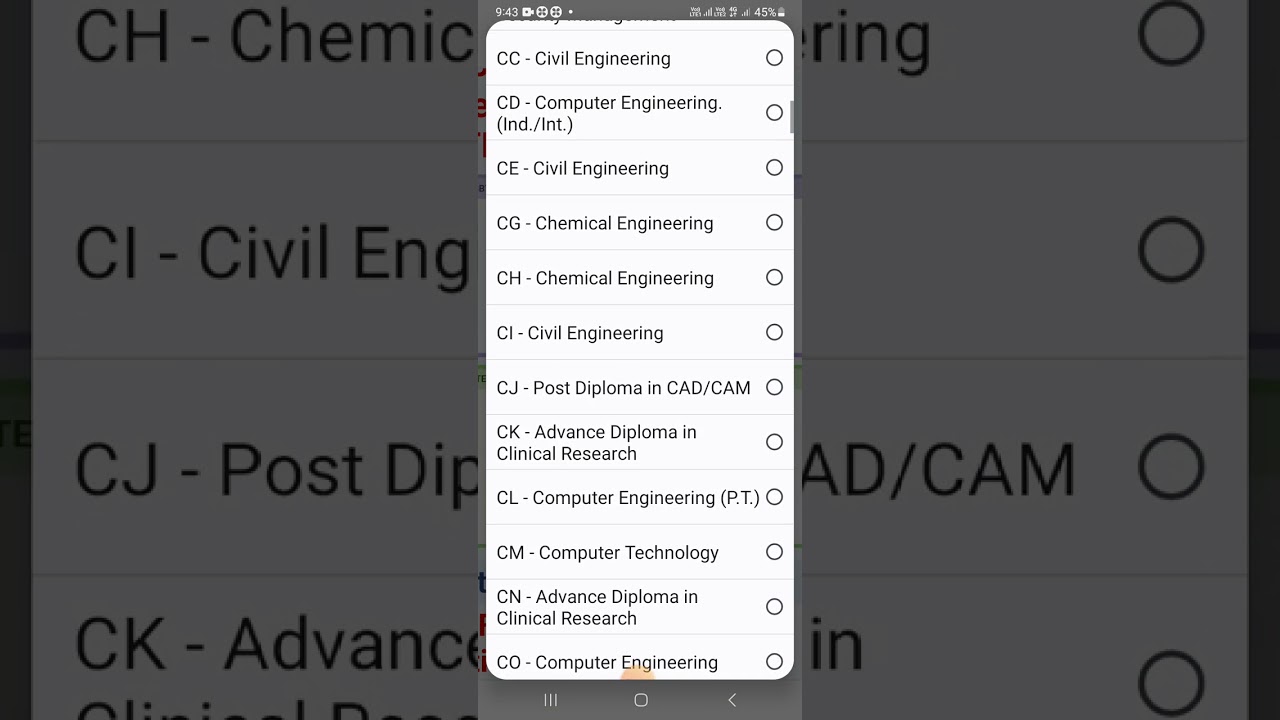Tap the CG - Chemical Engineering list label
Viewport: 1280px width, 720px height.
[x=605, y=223]
